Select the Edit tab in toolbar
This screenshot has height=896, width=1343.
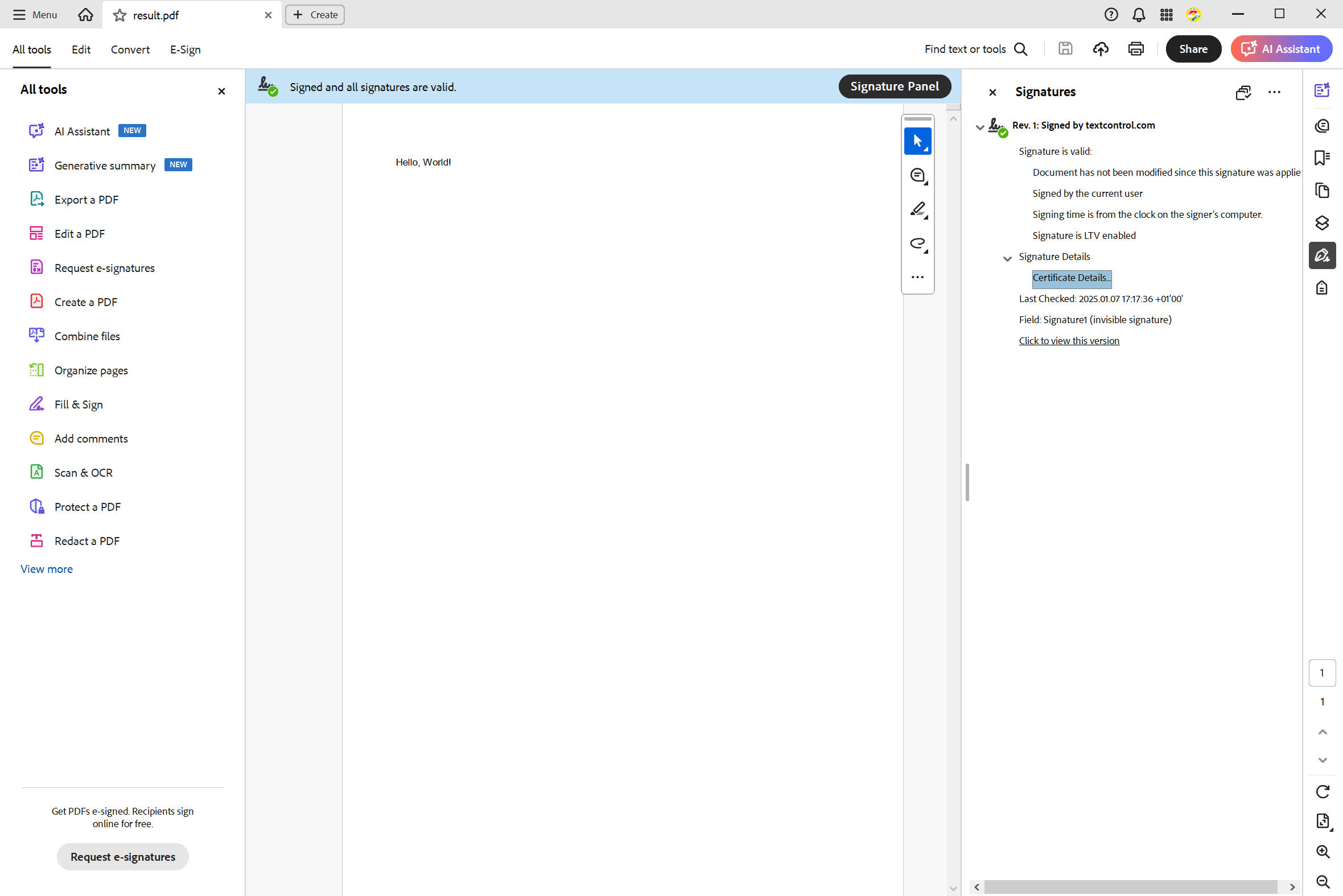(81, 49)
